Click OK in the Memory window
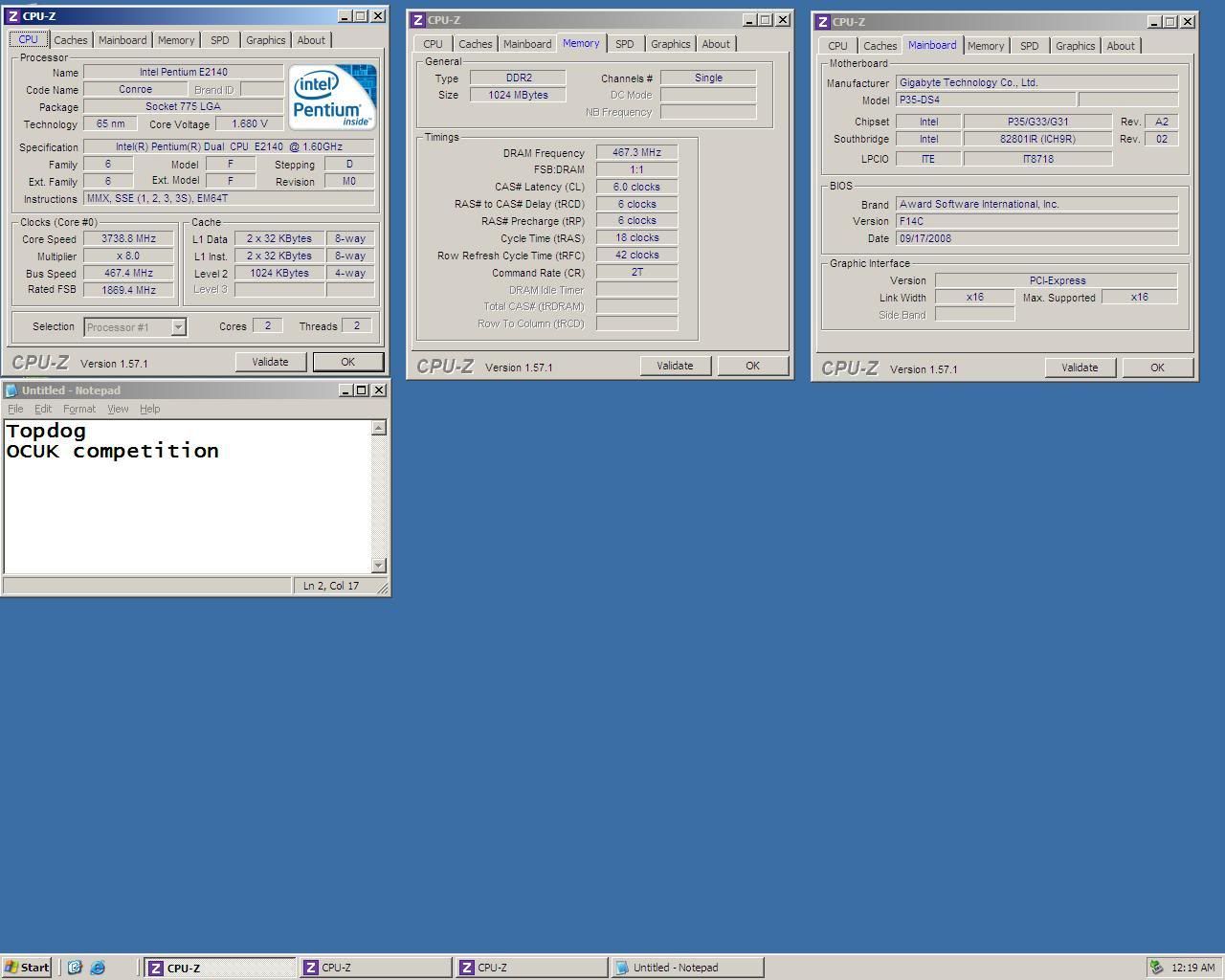1225x980 pixels. coord(752,366)
